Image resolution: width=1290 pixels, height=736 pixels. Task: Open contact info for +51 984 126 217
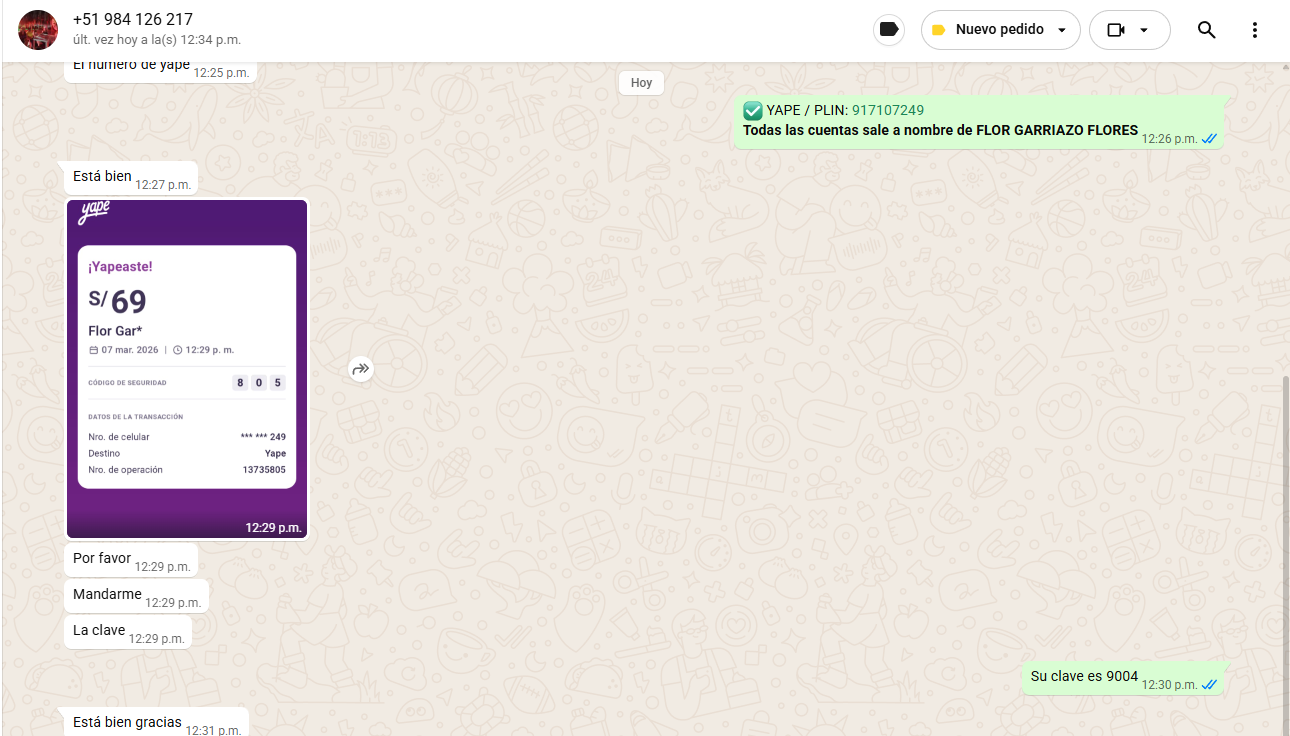coord(133,20)
